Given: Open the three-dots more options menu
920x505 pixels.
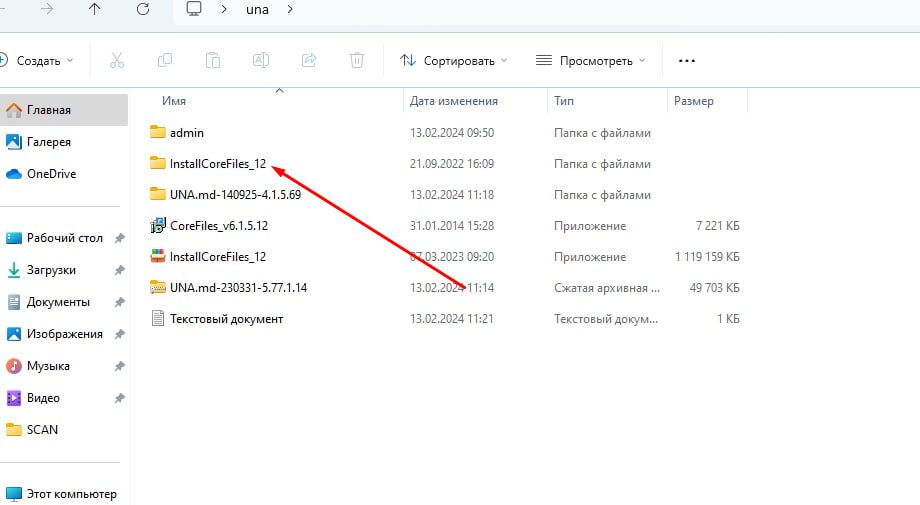Looking at the screenshot, I should (x=686, y=60).
